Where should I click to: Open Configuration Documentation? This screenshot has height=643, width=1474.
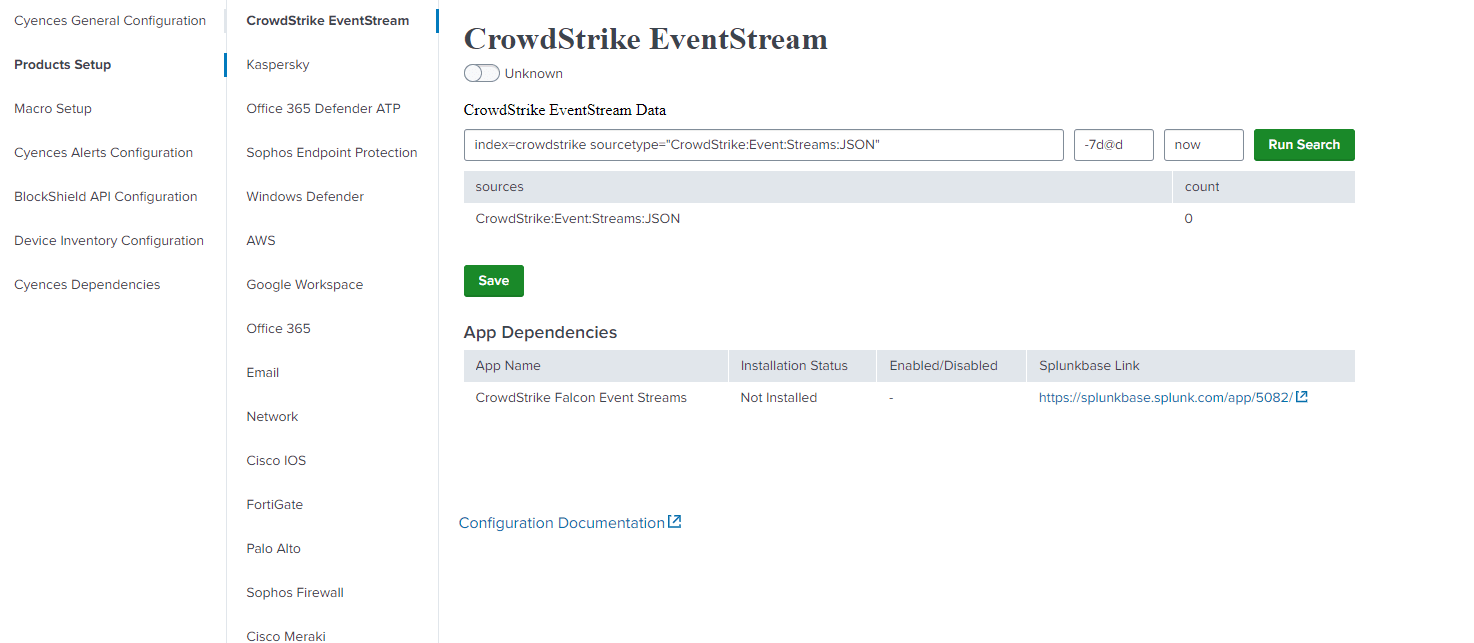point(562,522)
